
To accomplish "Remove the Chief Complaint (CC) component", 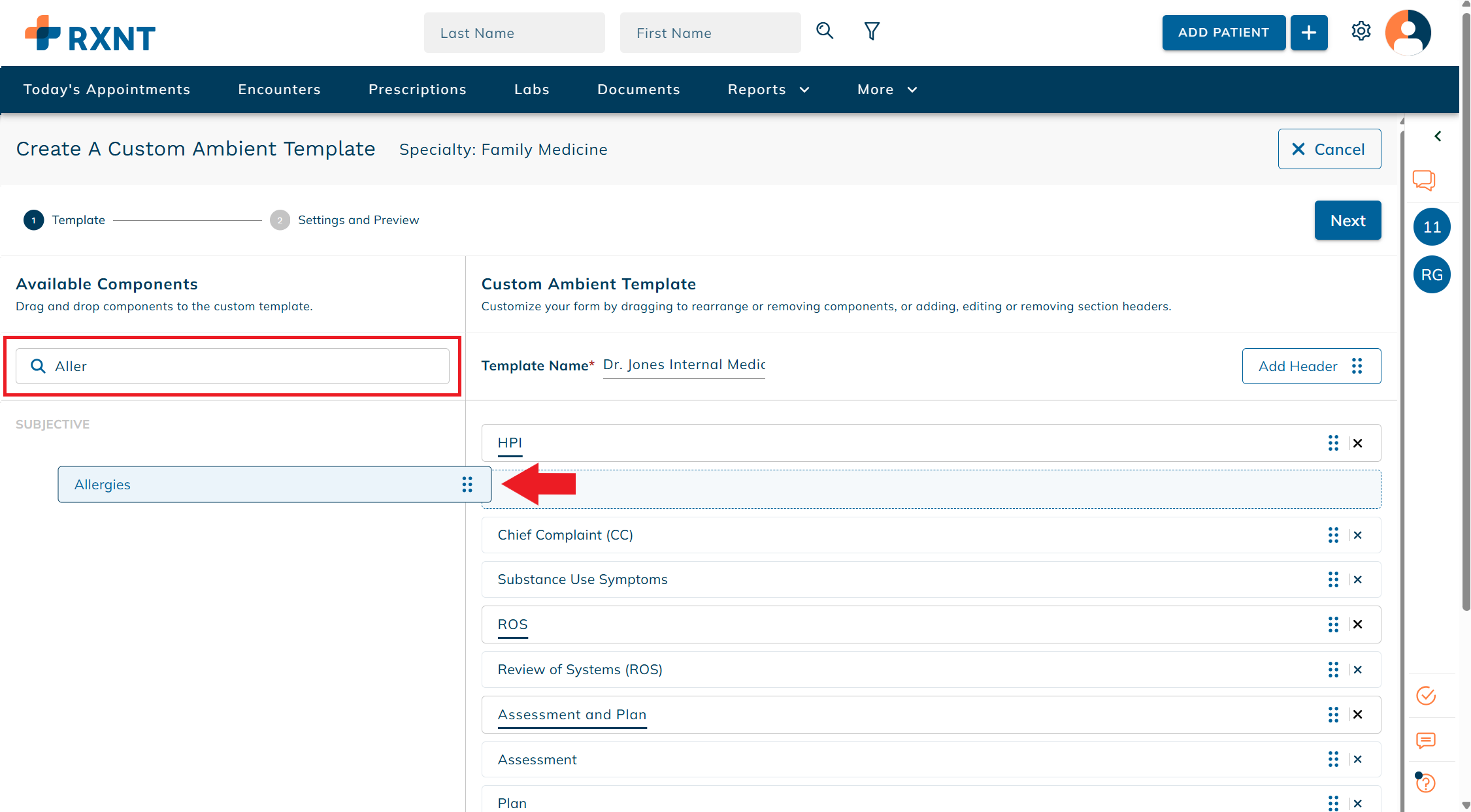I will (1358, 536).
